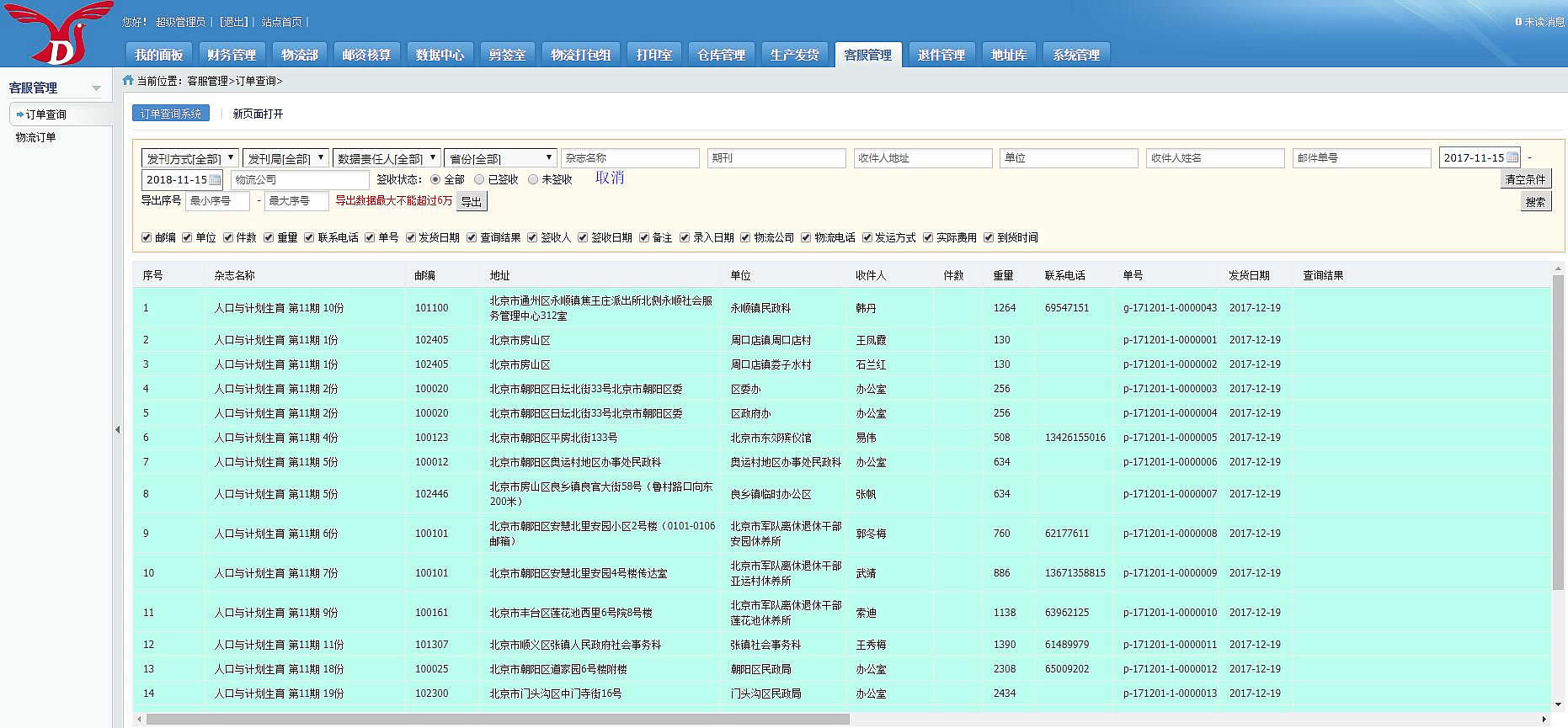
Task: Click the red bird logo
Action: pyautogui.click(x=59, y=34)
